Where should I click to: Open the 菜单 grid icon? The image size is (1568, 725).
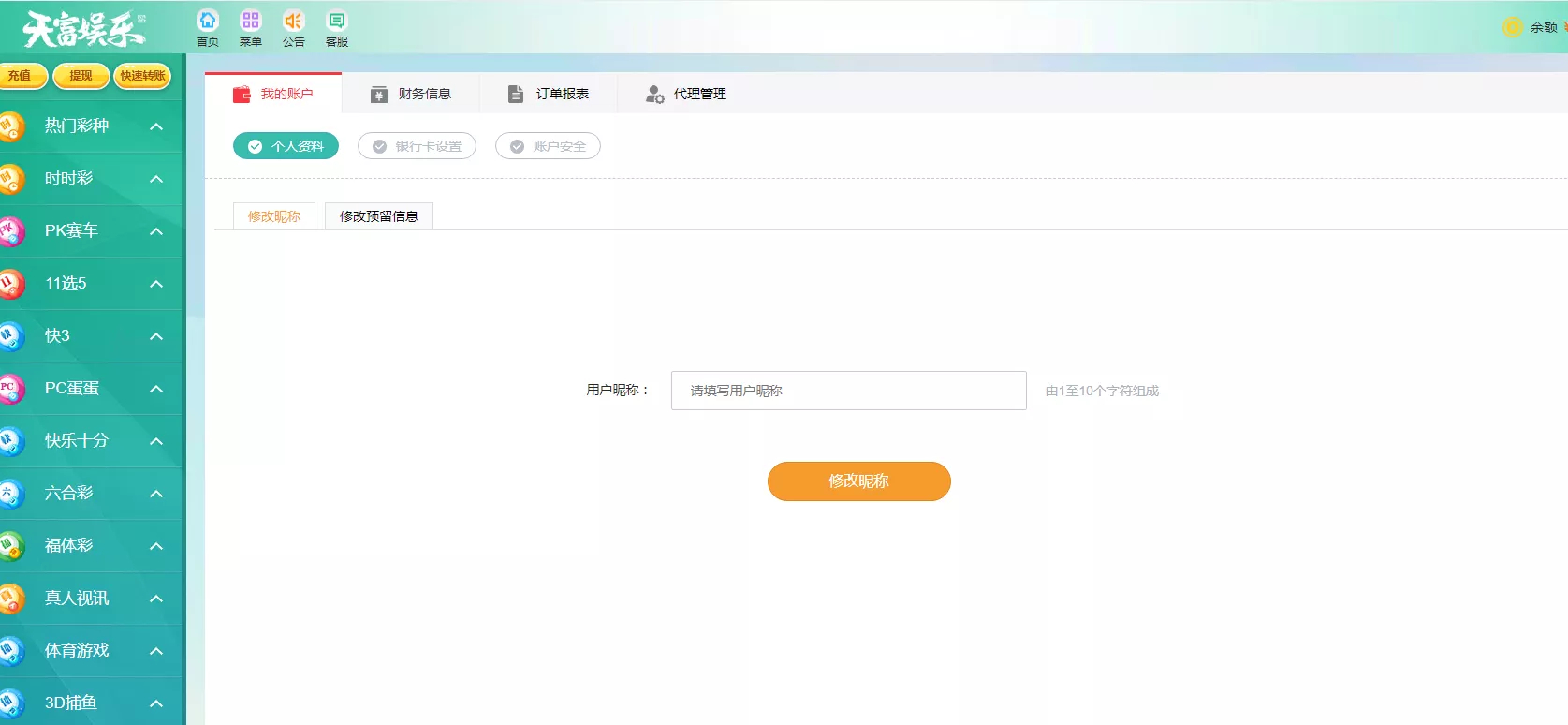click(x=250, y=22)
